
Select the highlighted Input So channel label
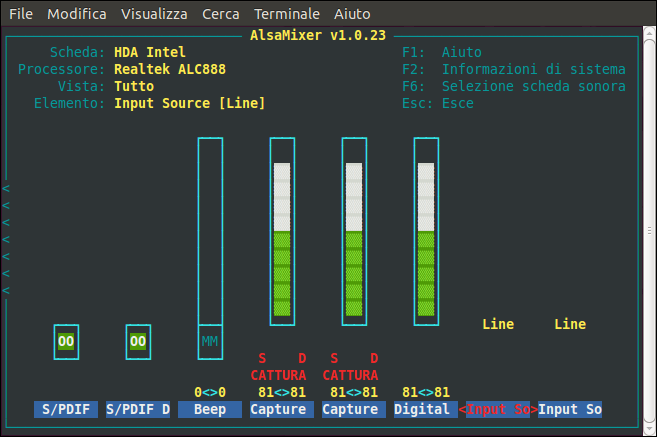click(x=498, y=409)
